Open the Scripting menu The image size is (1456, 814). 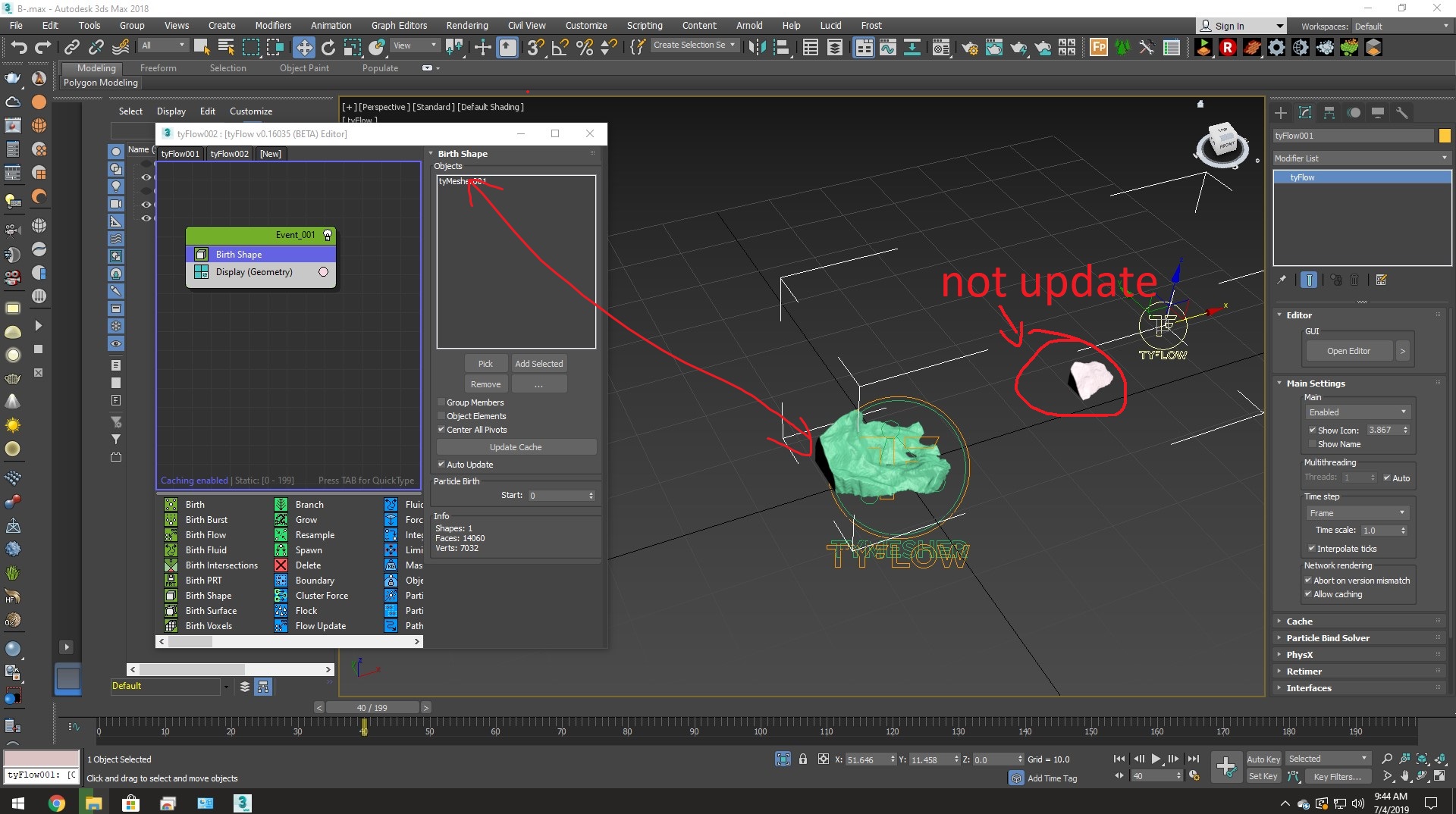pyautogui.click(x=644, y=25)
